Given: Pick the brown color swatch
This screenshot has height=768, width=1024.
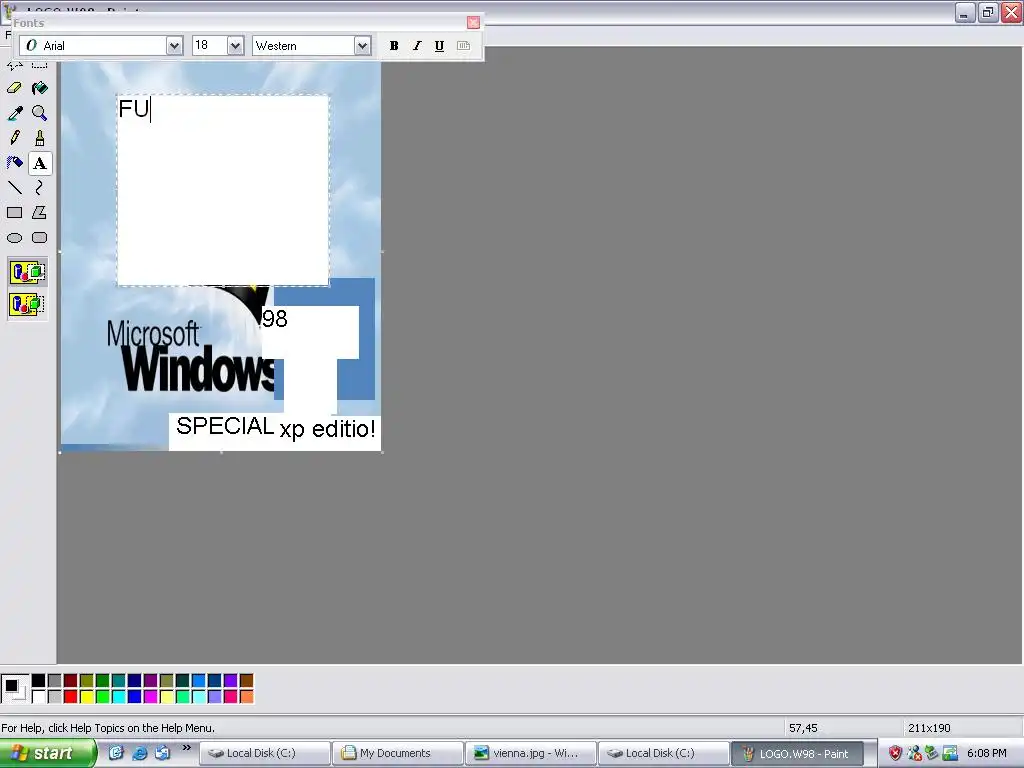Looking at the screenshot, I should coord(246,680).
